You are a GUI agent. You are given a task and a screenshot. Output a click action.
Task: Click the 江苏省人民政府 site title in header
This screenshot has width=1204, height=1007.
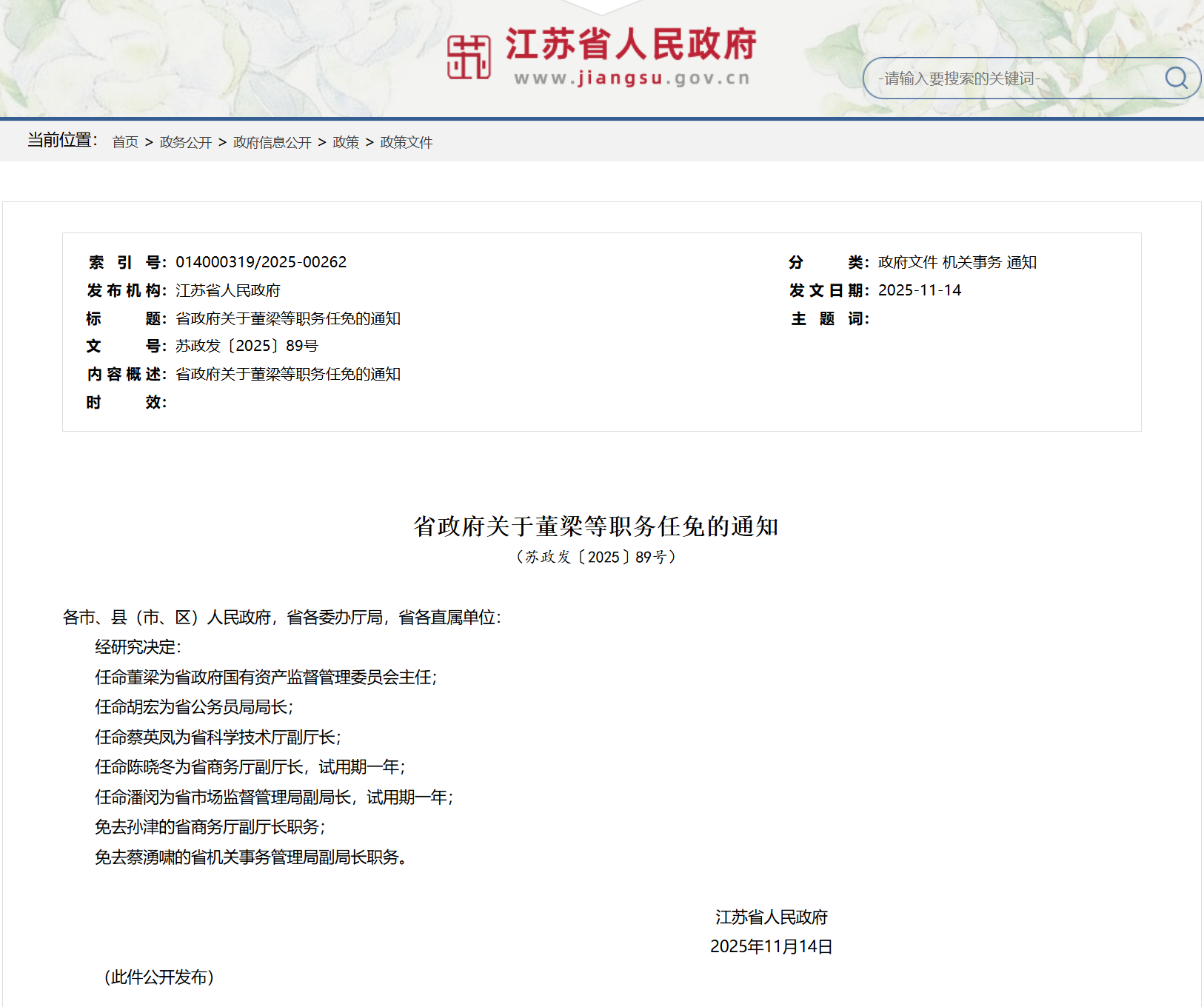[x=631, y=44]
